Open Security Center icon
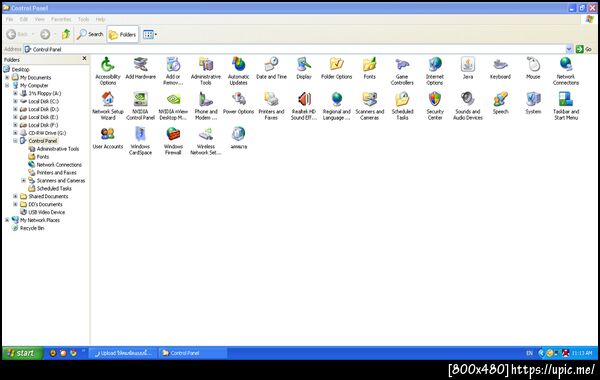The height and width of the screenshot is (380, 600). click(435, 106)
